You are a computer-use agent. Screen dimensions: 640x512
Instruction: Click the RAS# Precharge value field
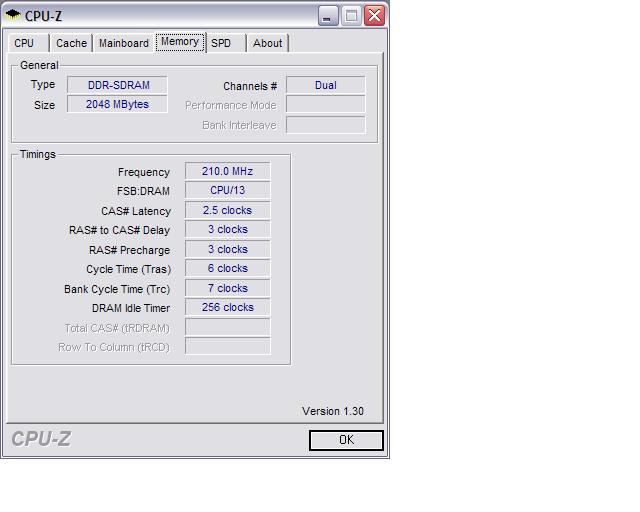228,249
